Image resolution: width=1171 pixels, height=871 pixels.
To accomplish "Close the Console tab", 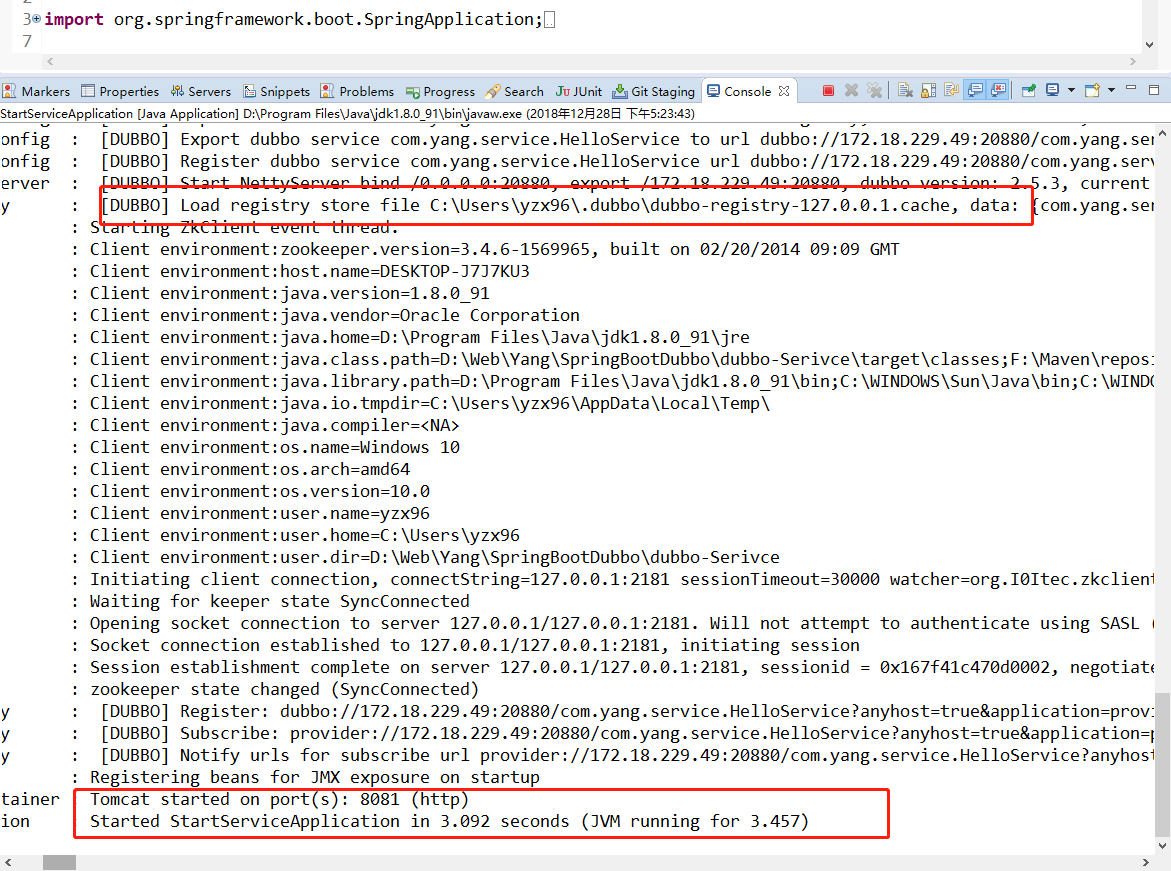I will point(784,91).
